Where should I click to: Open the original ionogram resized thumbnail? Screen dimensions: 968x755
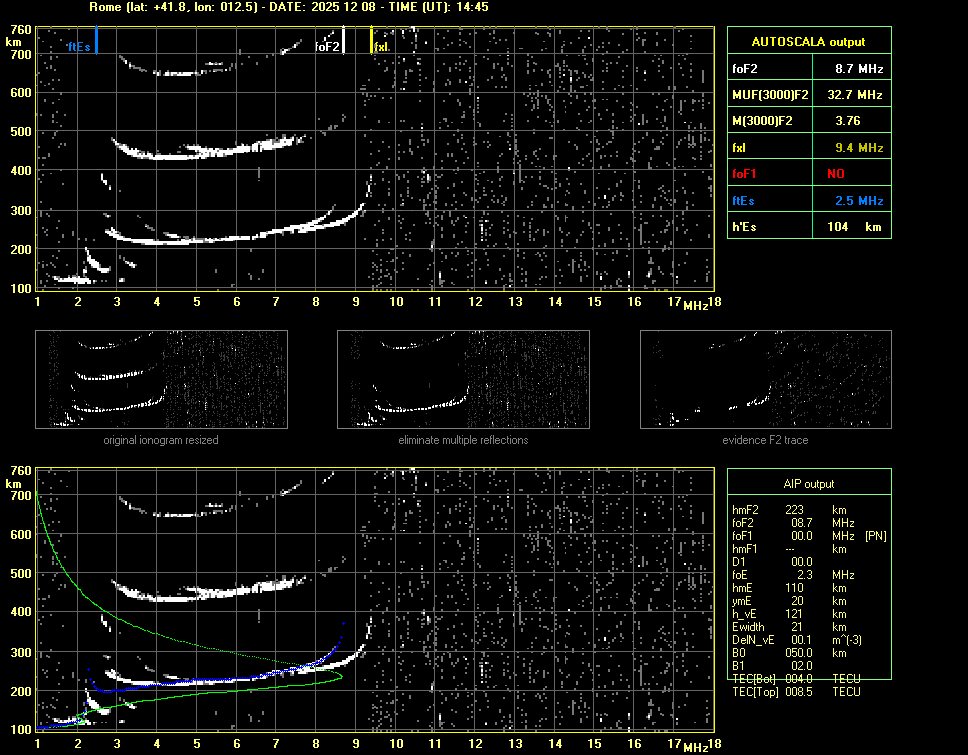click(161, 379)
